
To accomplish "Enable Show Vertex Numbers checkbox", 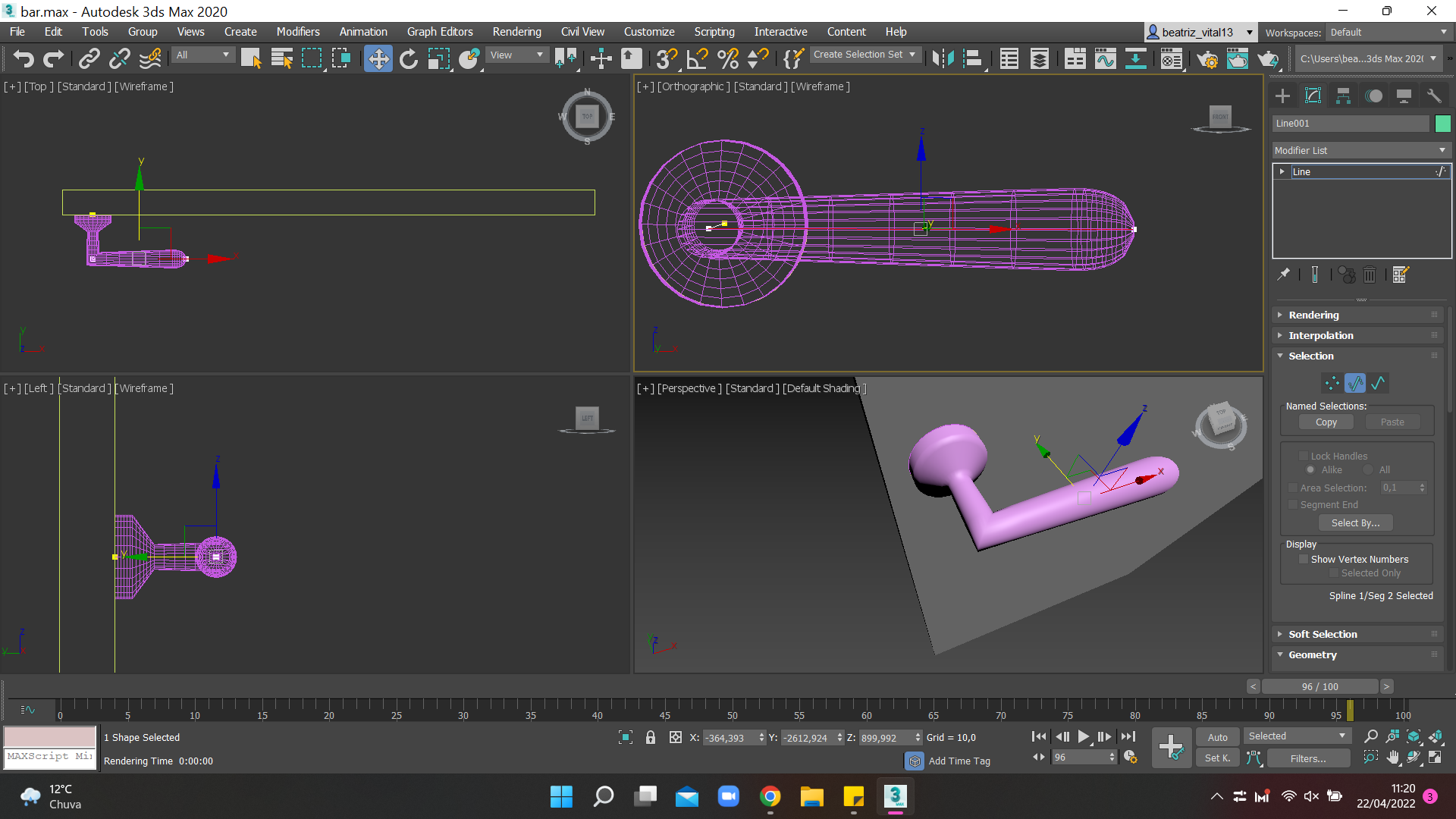I will pyautogui.click(x=1304, y=559).
